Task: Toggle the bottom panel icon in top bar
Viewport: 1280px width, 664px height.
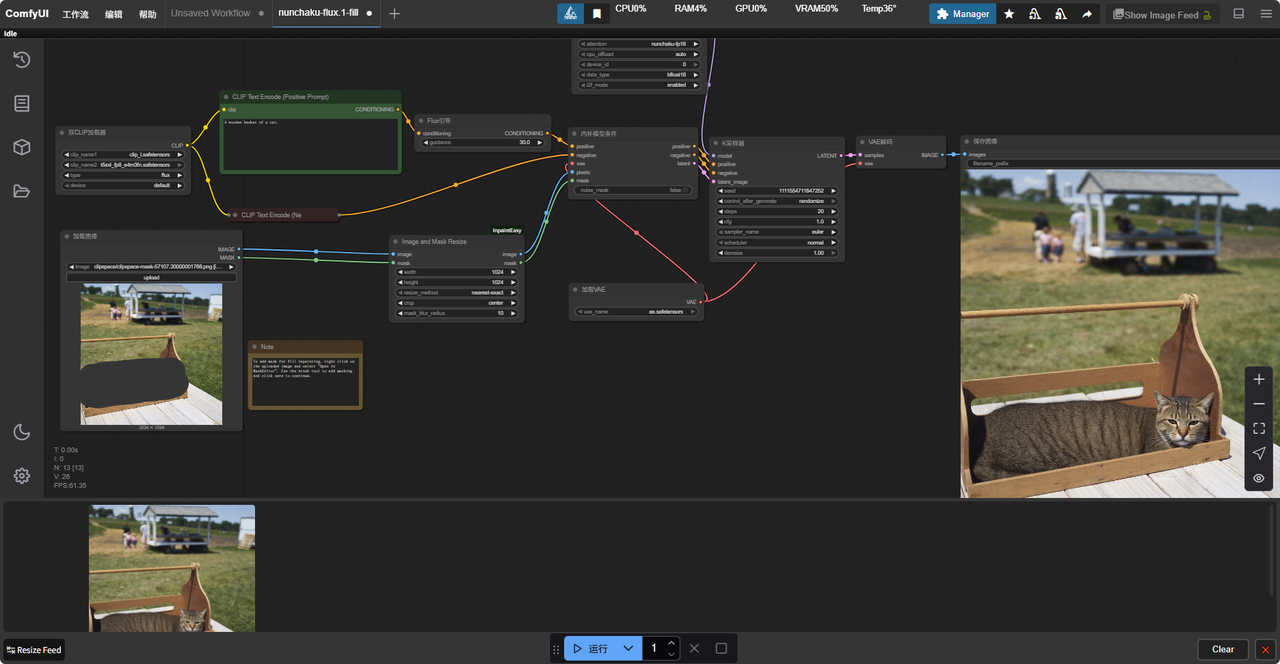Action: (x=1238, y=14)
